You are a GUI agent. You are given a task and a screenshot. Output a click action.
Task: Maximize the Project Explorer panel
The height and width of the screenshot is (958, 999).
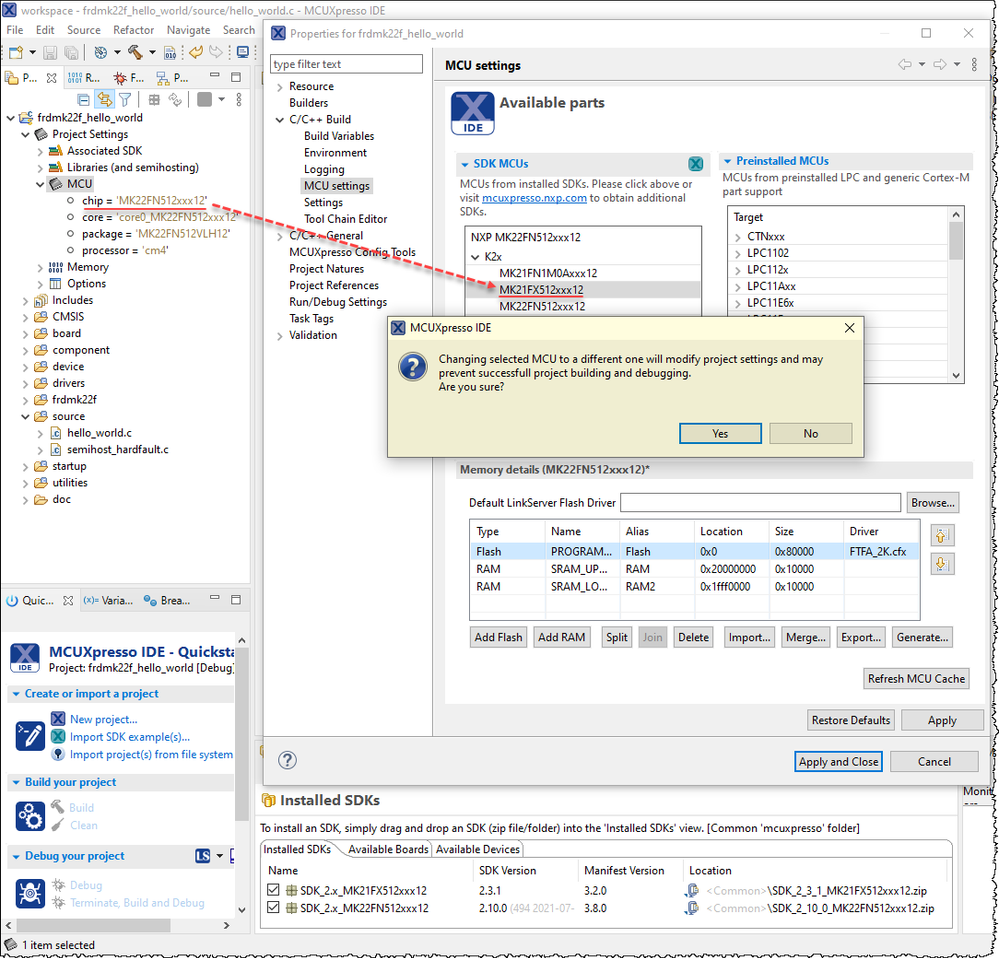coord(236,77)
